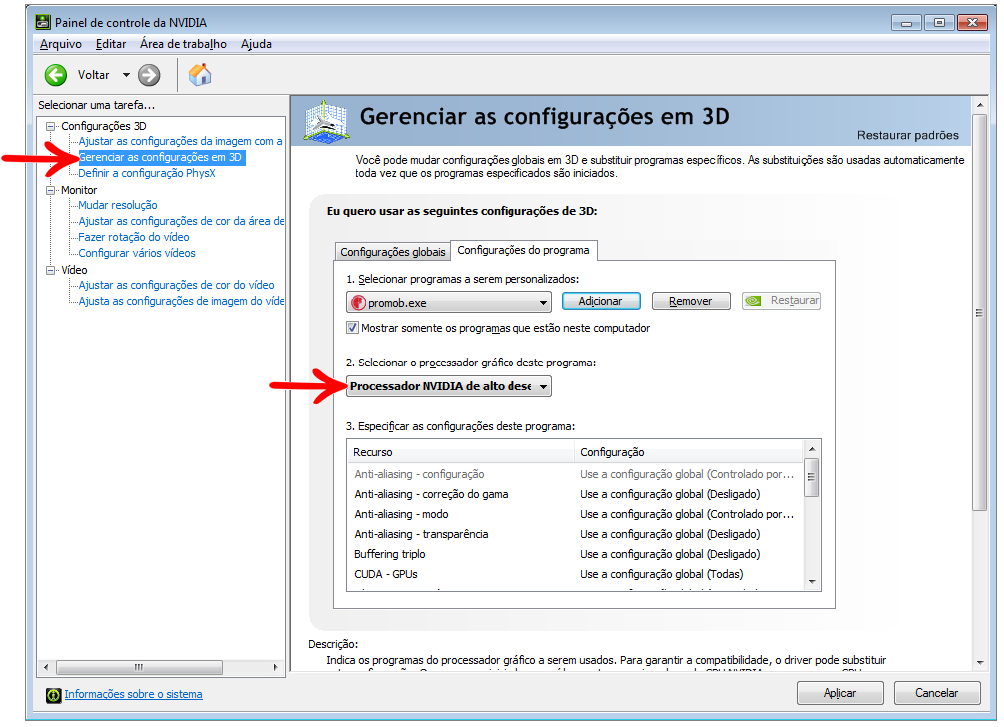Click the settings list scrollbar thumb
Image resolution: width=1004 pixels, height=727 pixels.
(812, 477)
